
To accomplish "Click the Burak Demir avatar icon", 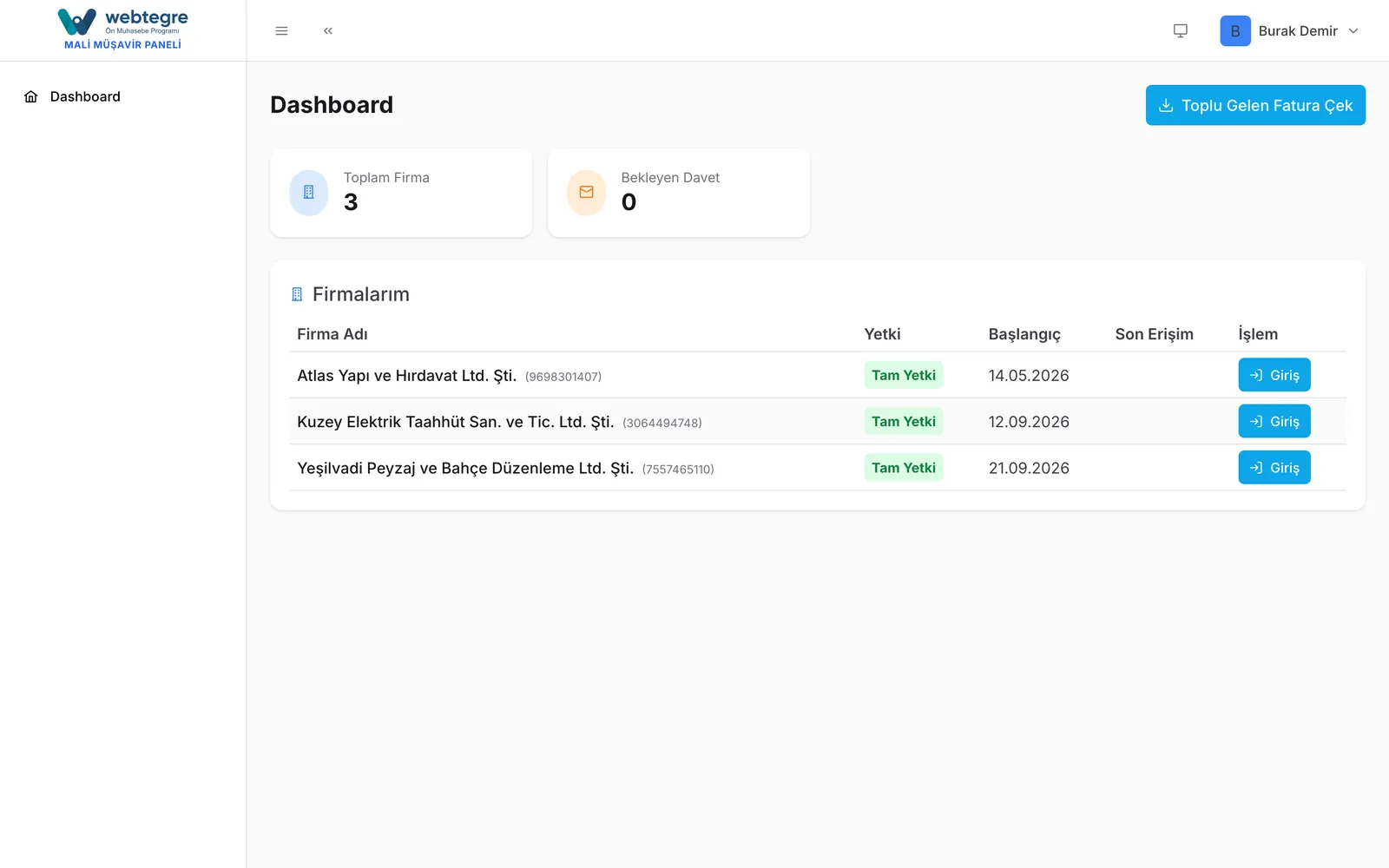I will coord(1235,31).
